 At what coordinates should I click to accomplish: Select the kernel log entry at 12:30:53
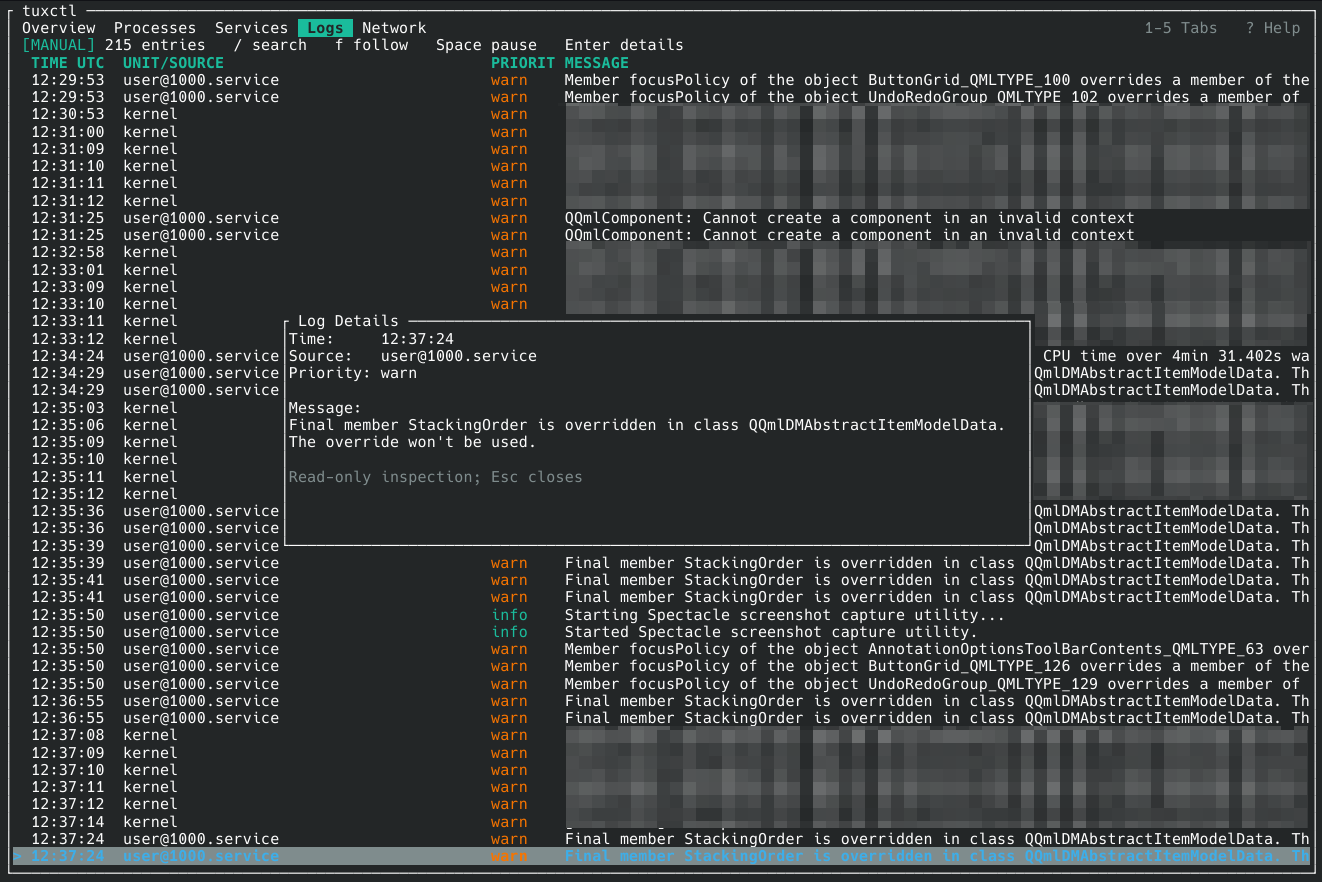coord(661,114)
